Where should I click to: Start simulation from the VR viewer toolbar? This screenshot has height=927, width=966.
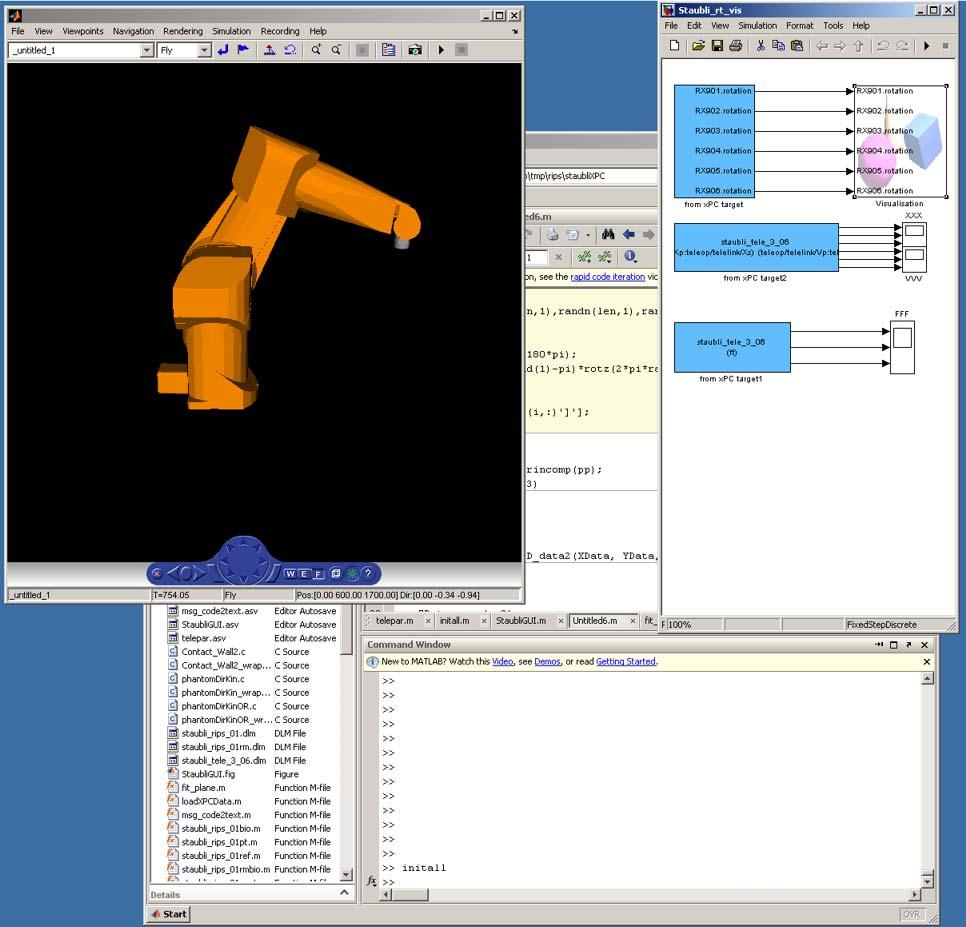441,50
